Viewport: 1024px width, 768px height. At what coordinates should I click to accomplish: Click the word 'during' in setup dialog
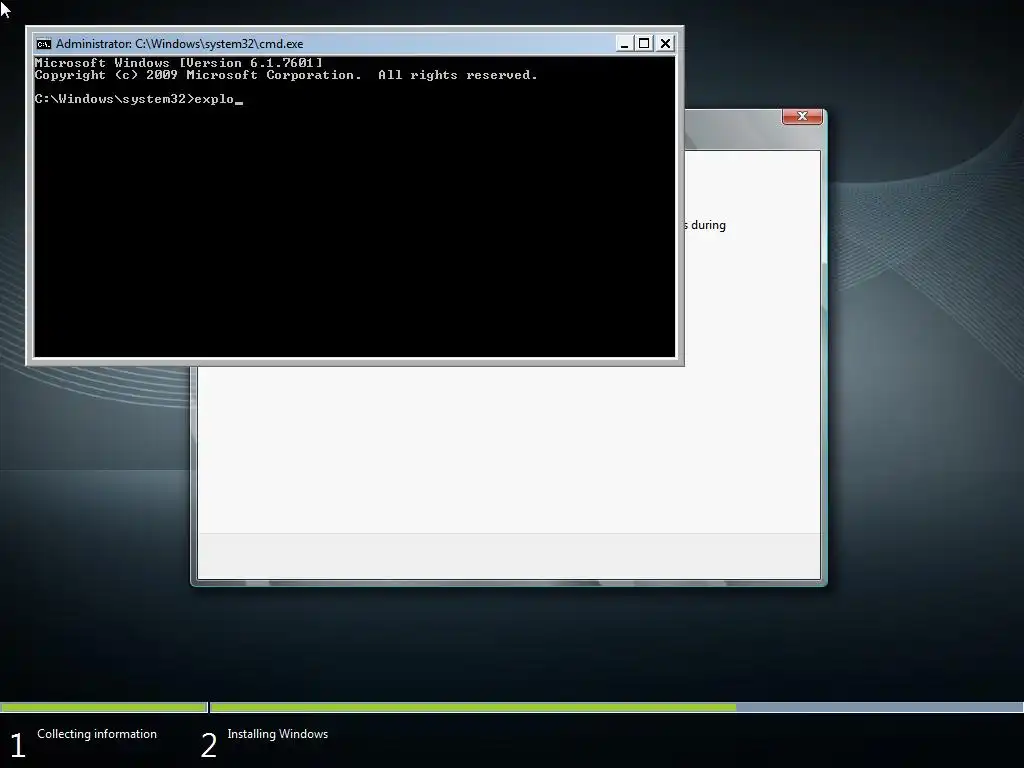click(709, 225)
